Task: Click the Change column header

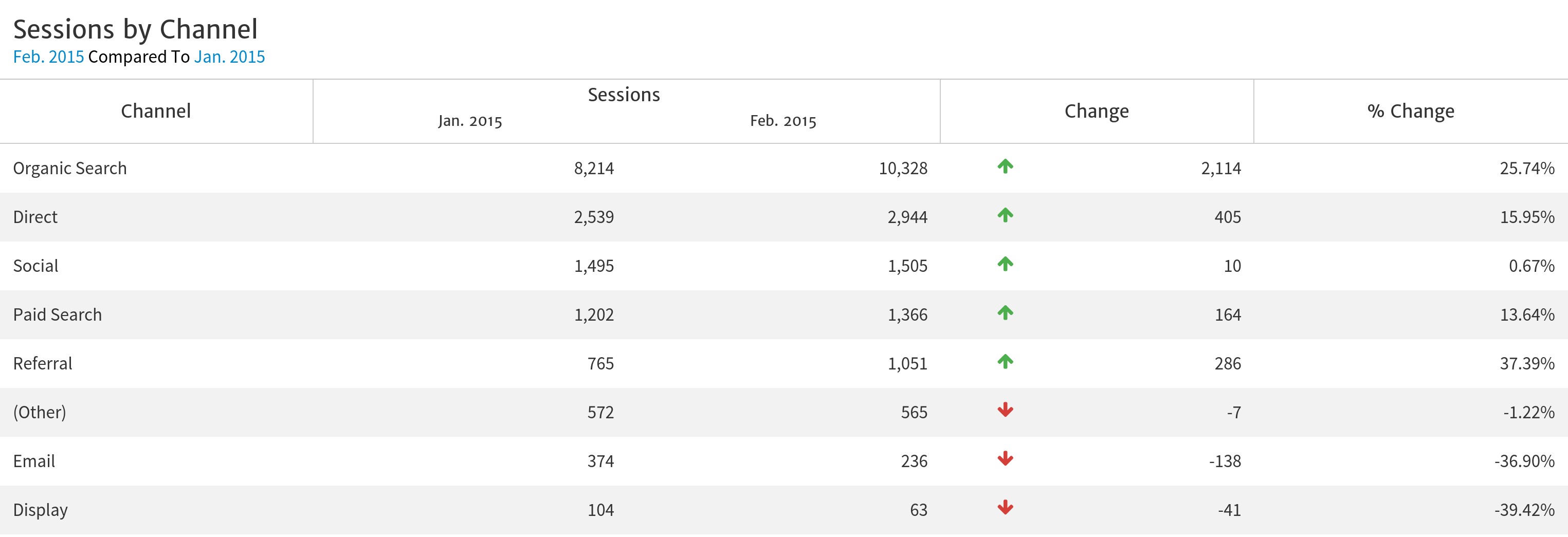Action: click(x=1096, y=112)
